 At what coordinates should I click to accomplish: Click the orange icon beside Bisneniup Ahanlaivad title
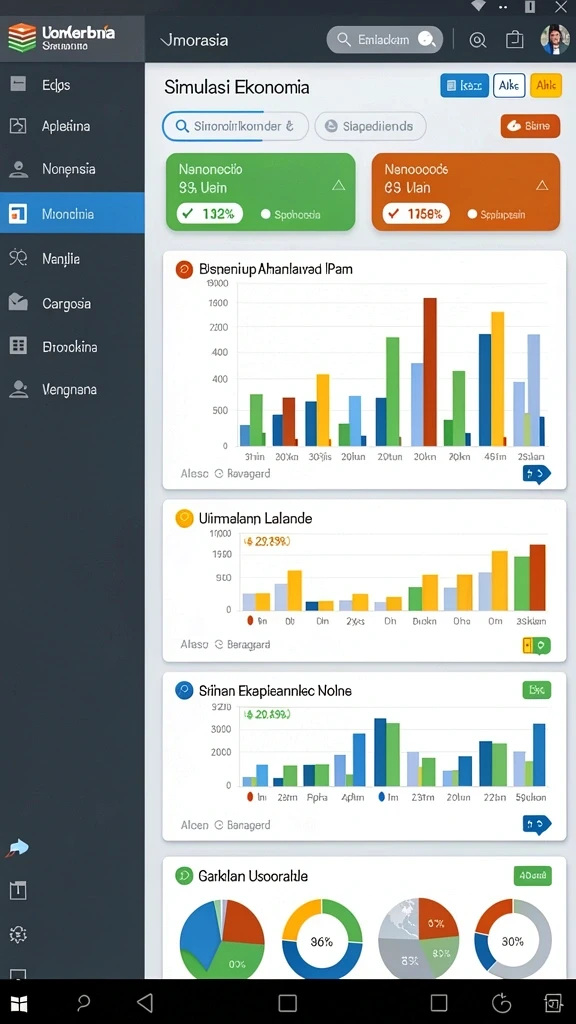[184, 268]
